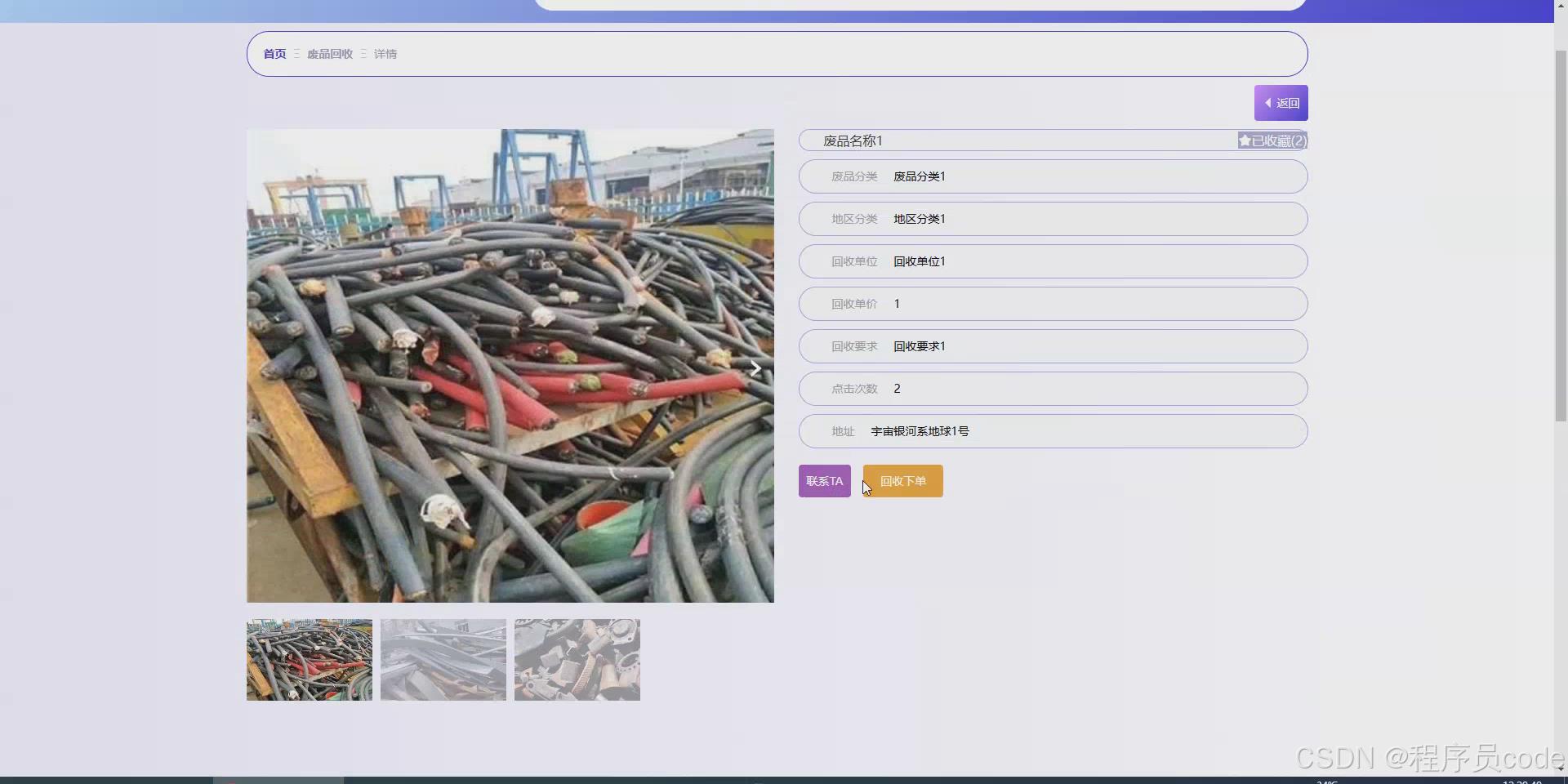1568x784 pixels.
Task: Click the back arrow icon in 返回
Action: [1267, 103]
